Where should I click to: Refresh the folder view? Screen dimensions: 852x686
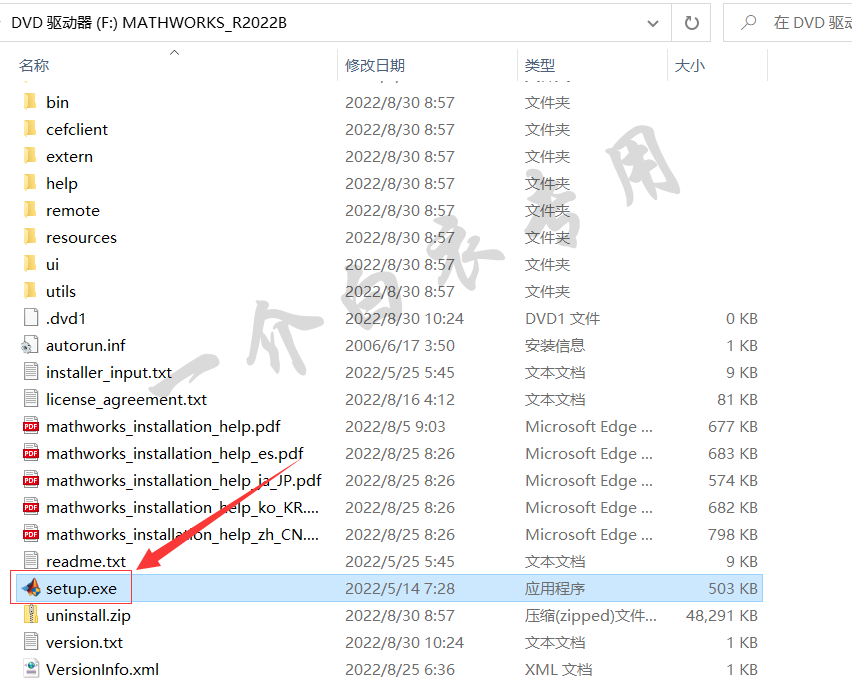click(691, 23)
